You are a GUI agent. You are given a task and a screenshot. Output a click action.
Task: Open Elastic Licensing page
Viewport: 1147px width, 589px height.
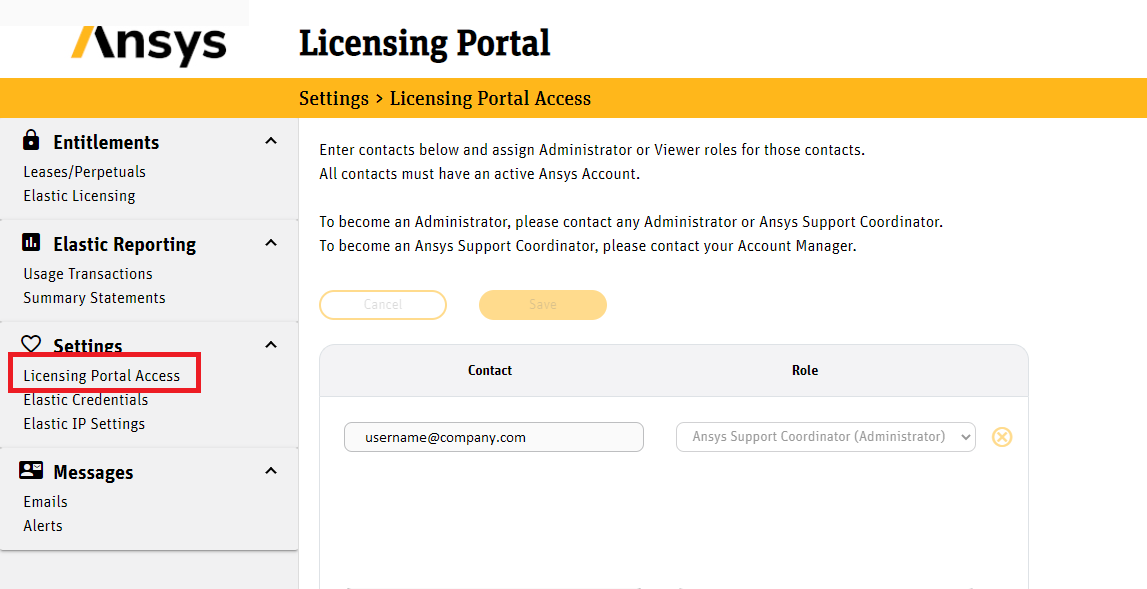pyautogui.click(x=79, y=196)
